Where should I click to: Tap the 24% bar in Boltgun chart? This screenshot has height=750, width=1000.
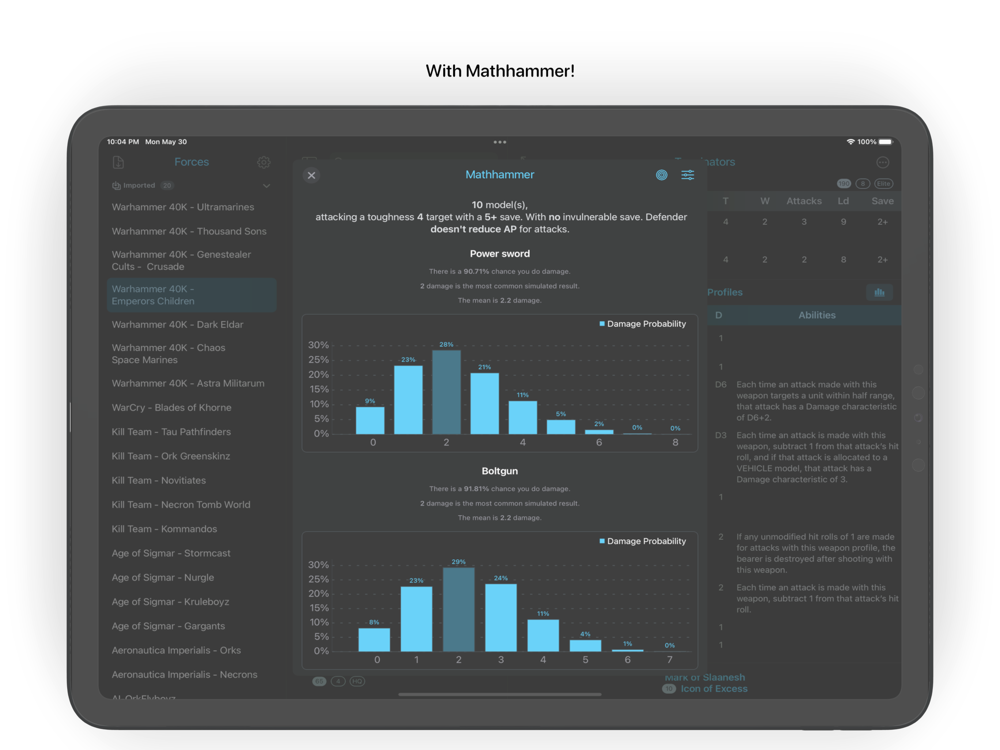click(501, 617)
